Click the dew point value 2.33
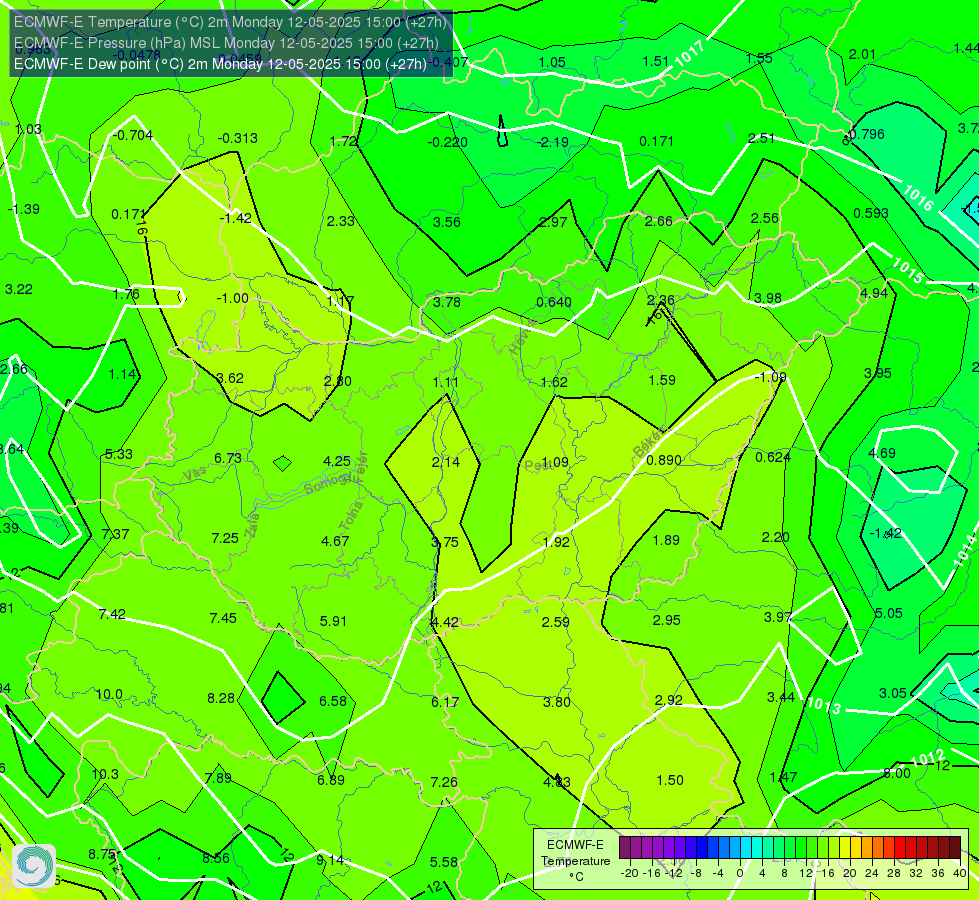The image size is (979, 900). (341, 221)
